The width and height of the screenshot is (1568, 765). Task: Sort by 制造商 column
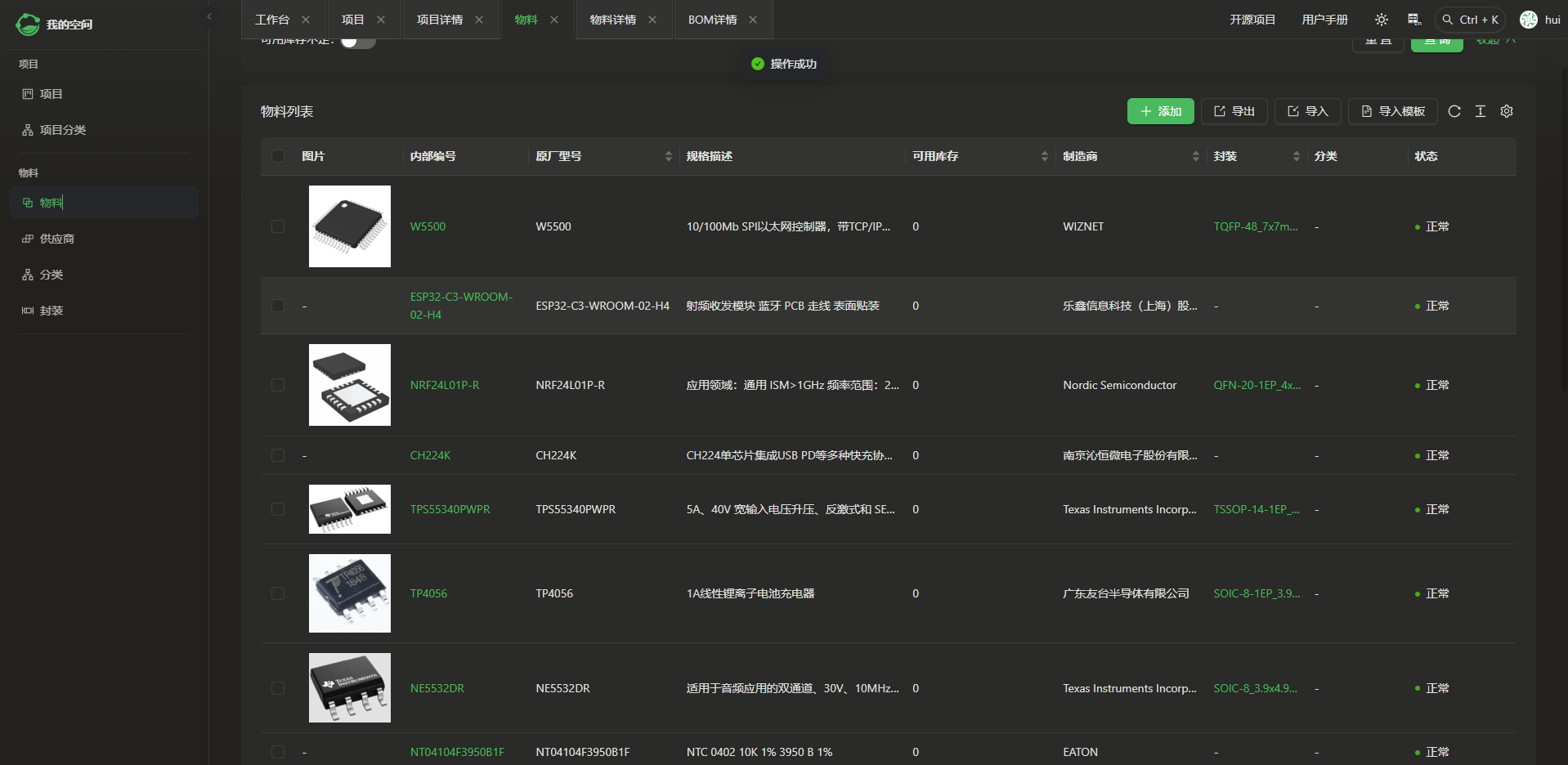[x=1195, y=156]
